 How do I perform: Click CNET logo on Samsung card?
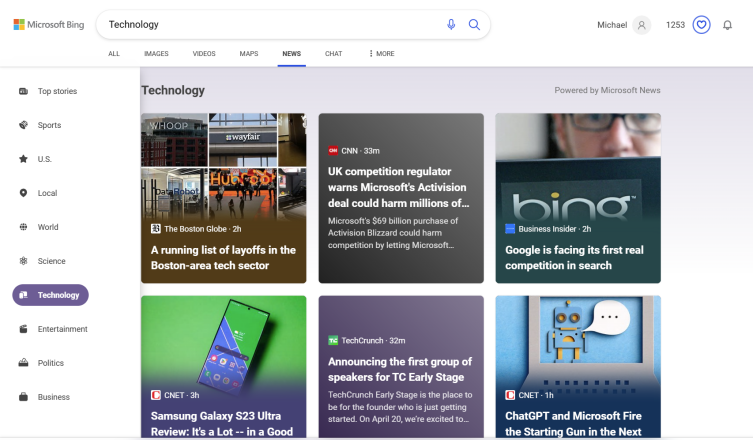point(156,395)
